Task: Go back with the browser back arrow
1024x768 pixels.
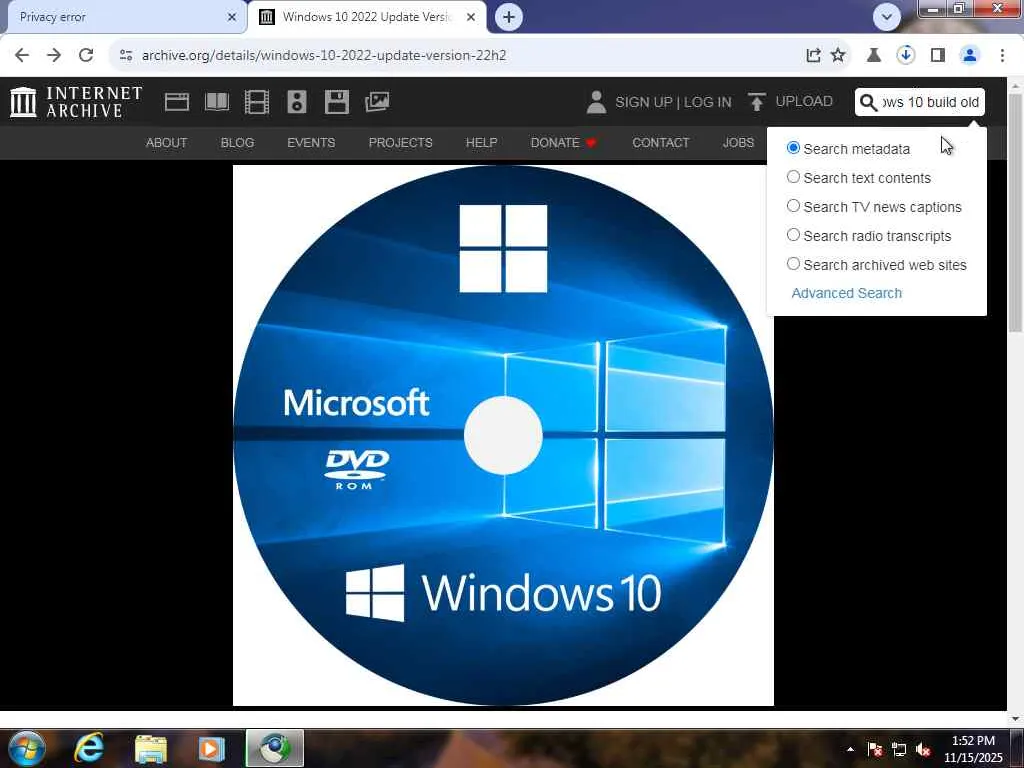Action: pos(22,55)
